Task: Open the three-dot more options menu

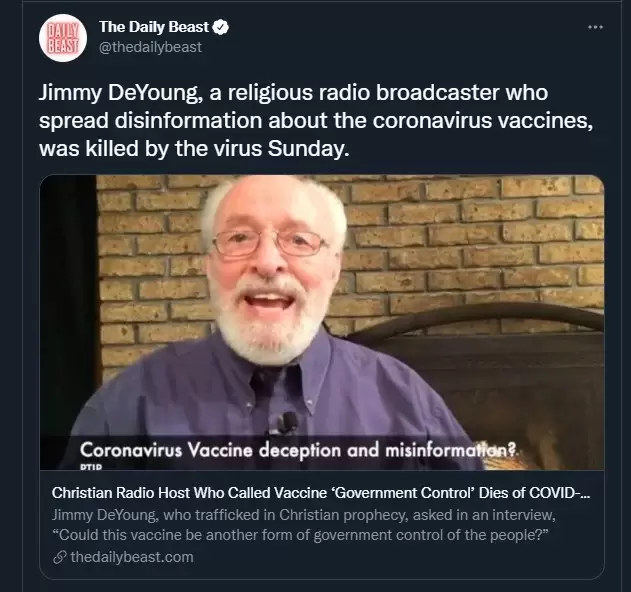Action: coord(596,27)
